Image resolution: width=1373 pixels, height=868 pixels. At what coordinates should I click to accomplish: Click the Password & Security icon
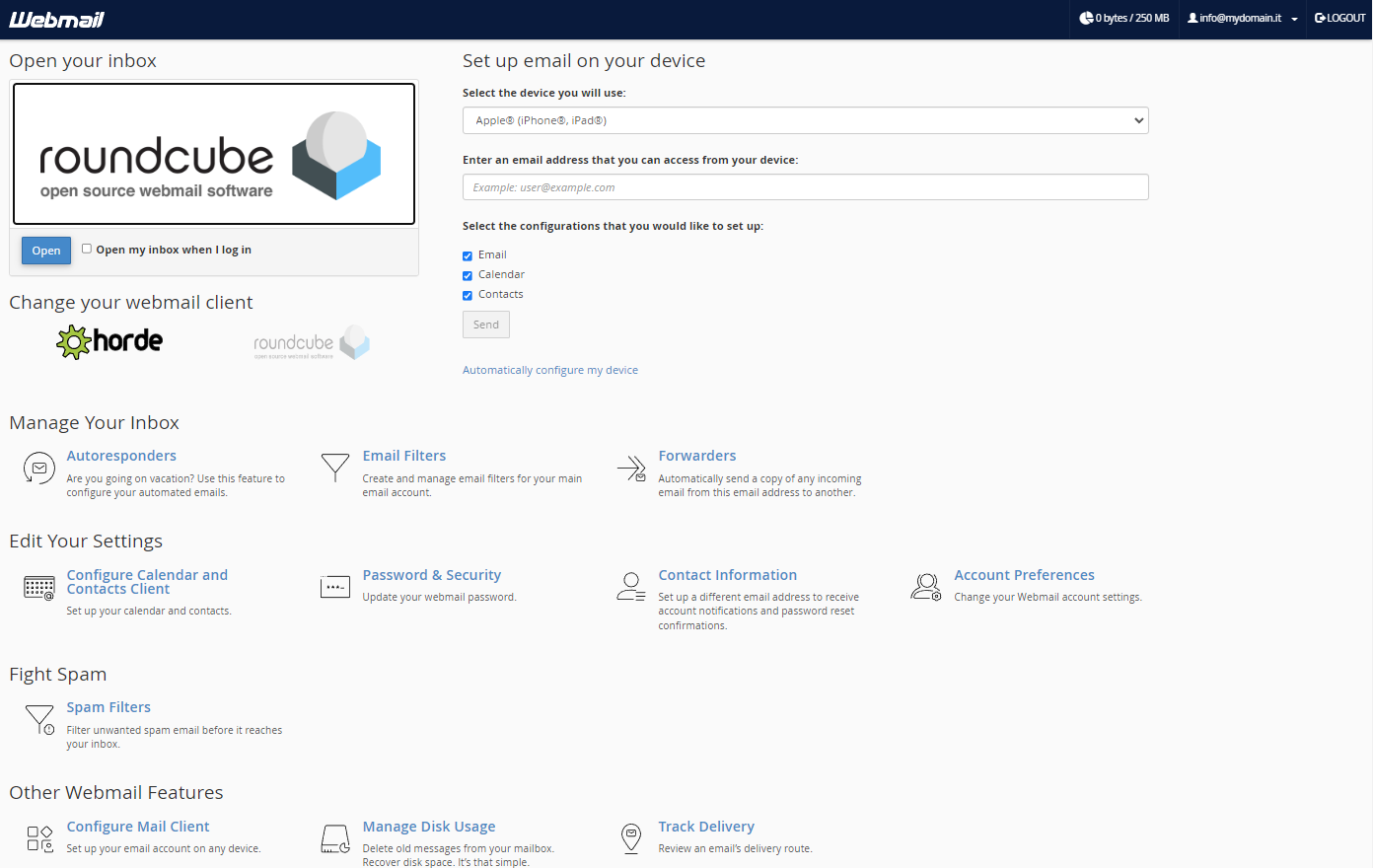coord(335,587)
